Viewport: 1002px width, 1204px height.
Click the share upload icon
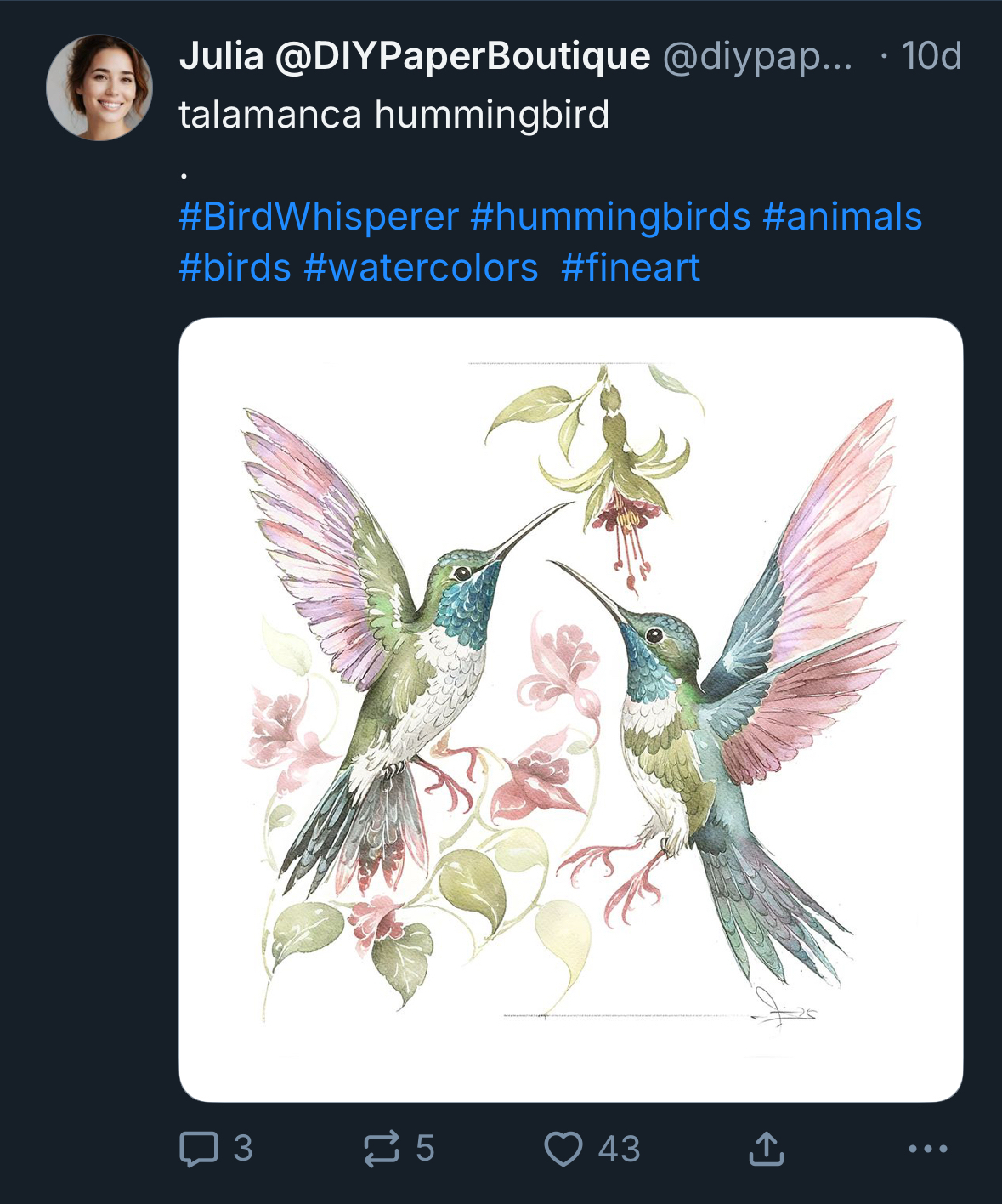(x=766, y=1149)
